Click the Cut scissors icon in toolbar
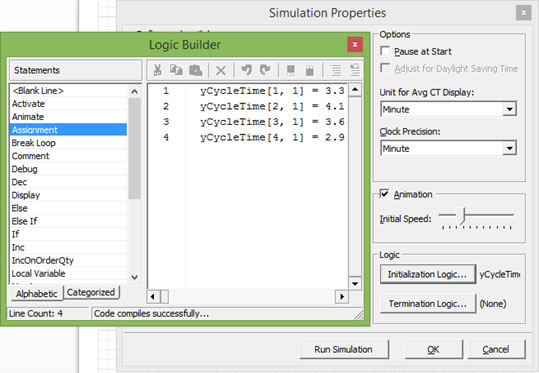 pos(157,70)
